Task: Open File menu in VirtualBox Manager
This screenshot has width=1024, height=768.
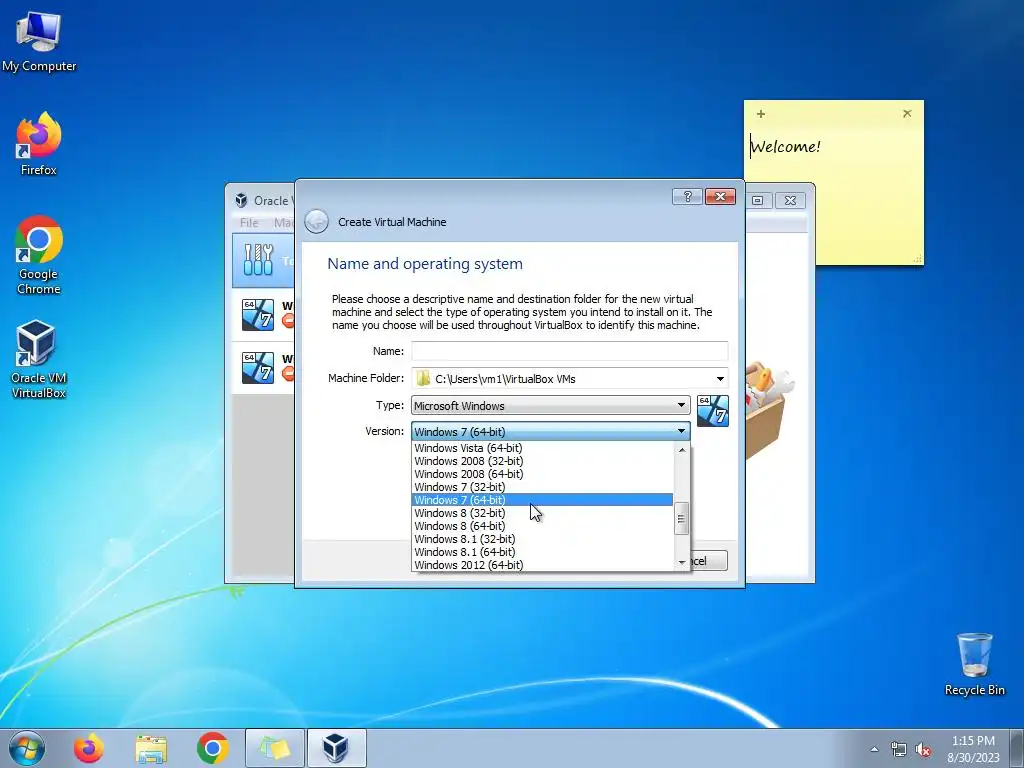Action: point(249,223)
